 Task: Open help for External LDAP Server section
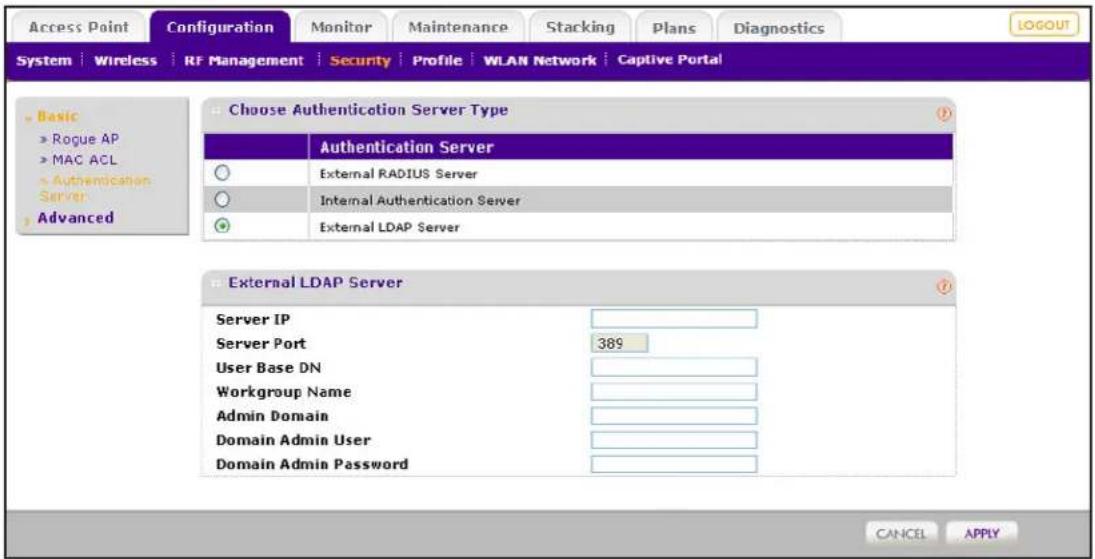(943, 286)
